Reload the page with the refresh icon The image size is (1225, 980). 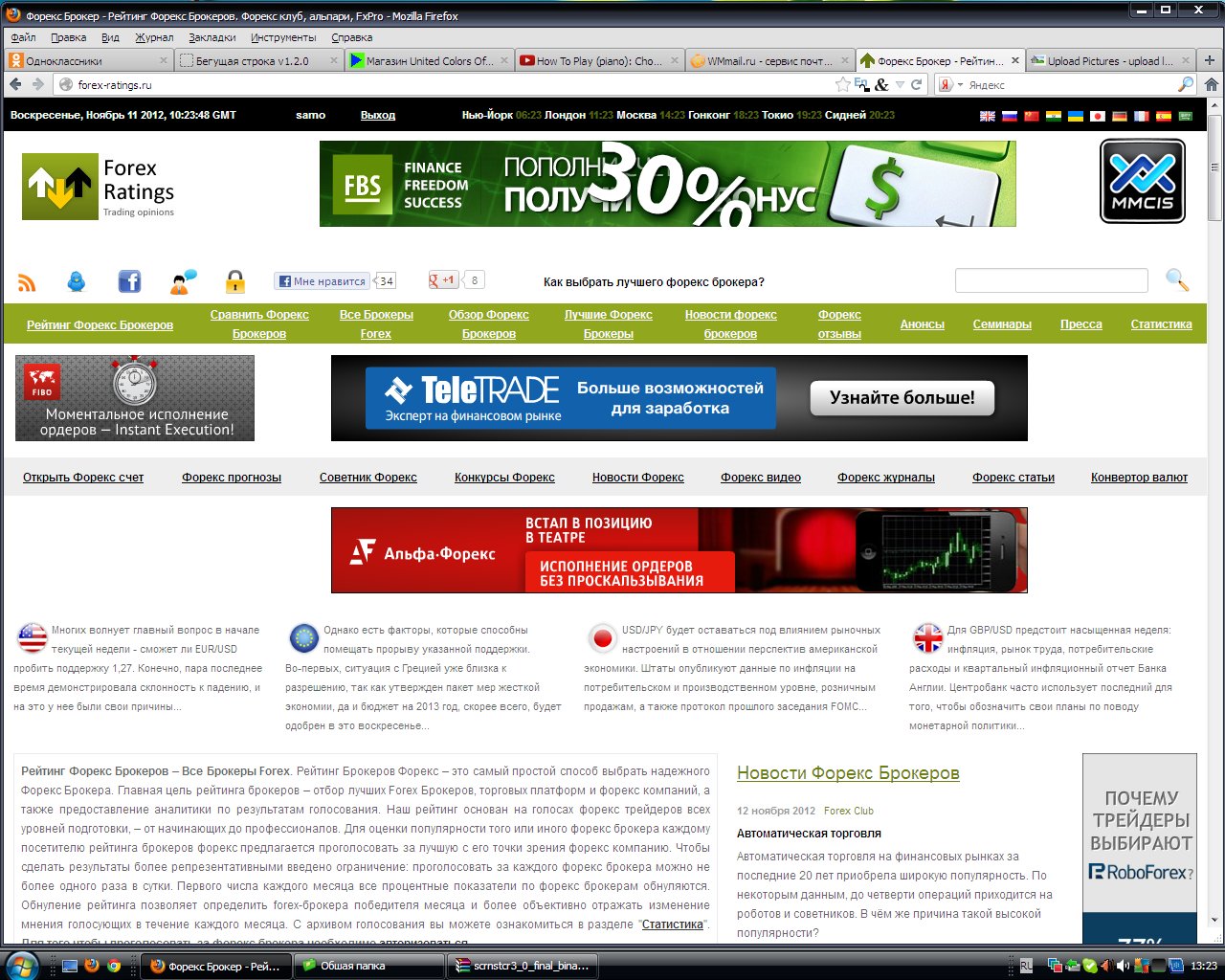click(916, 84)
